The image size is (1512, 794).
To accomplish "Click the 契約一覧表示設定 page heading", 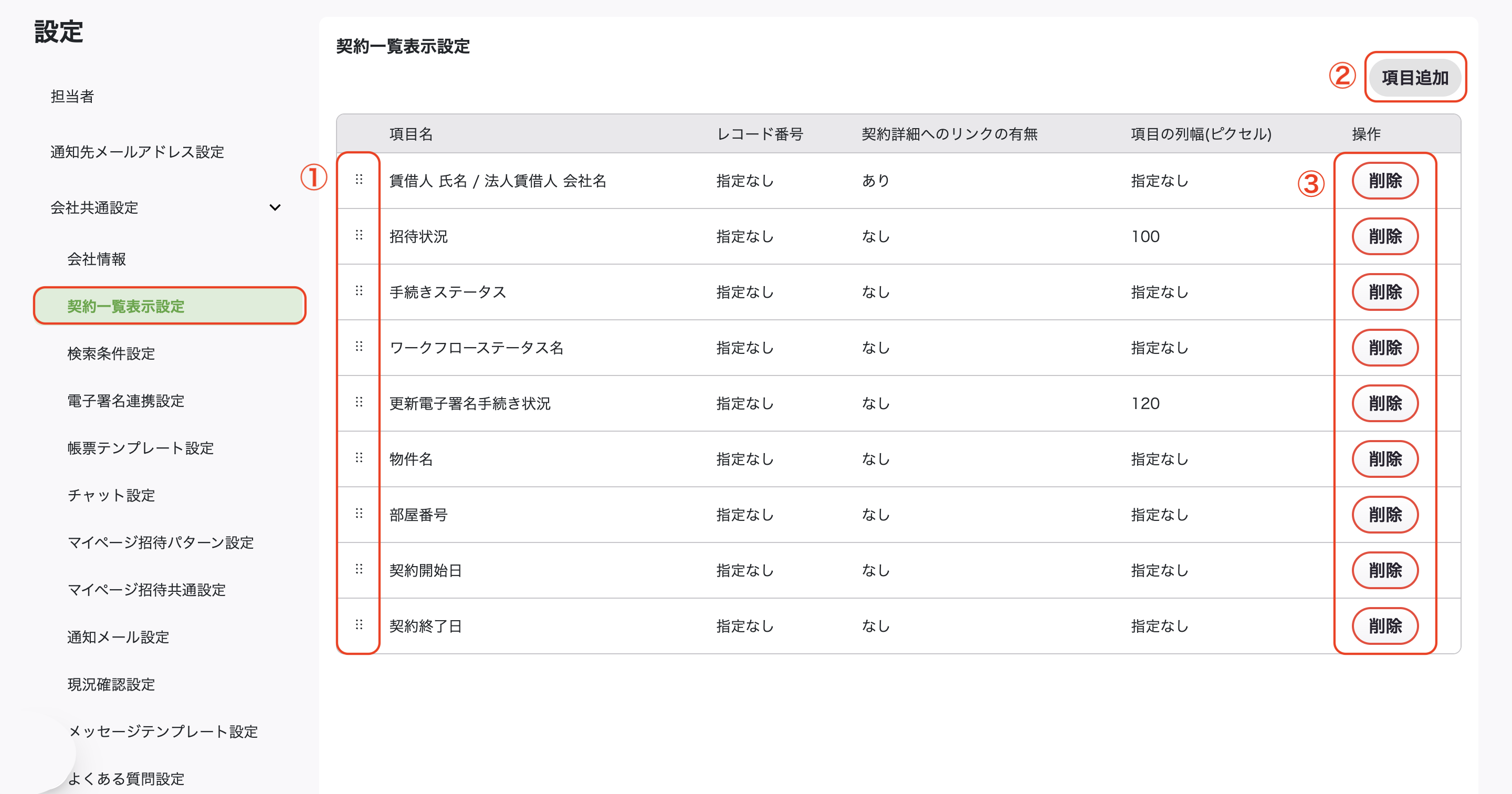I will pos(403,46).
